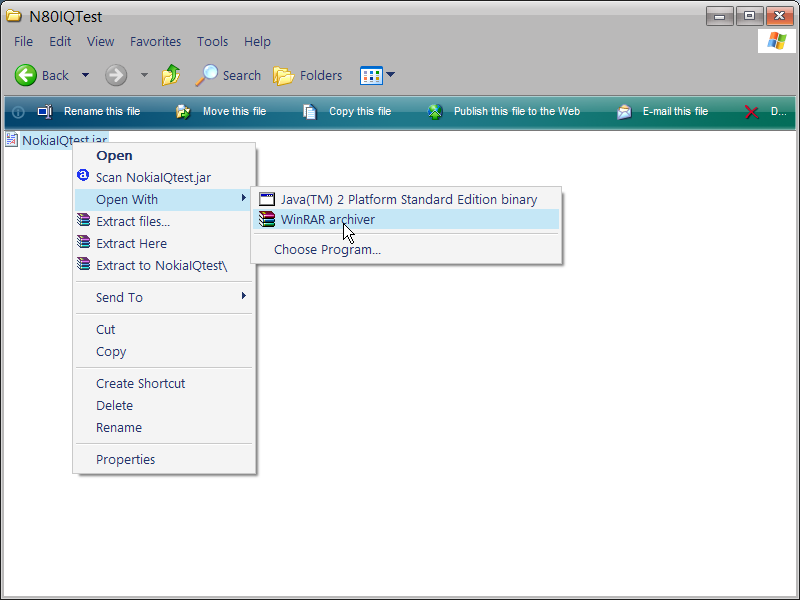Click the Windows flag logo
Image resolution: width=800 pixels, height=600 pixels.
[777, 41]
